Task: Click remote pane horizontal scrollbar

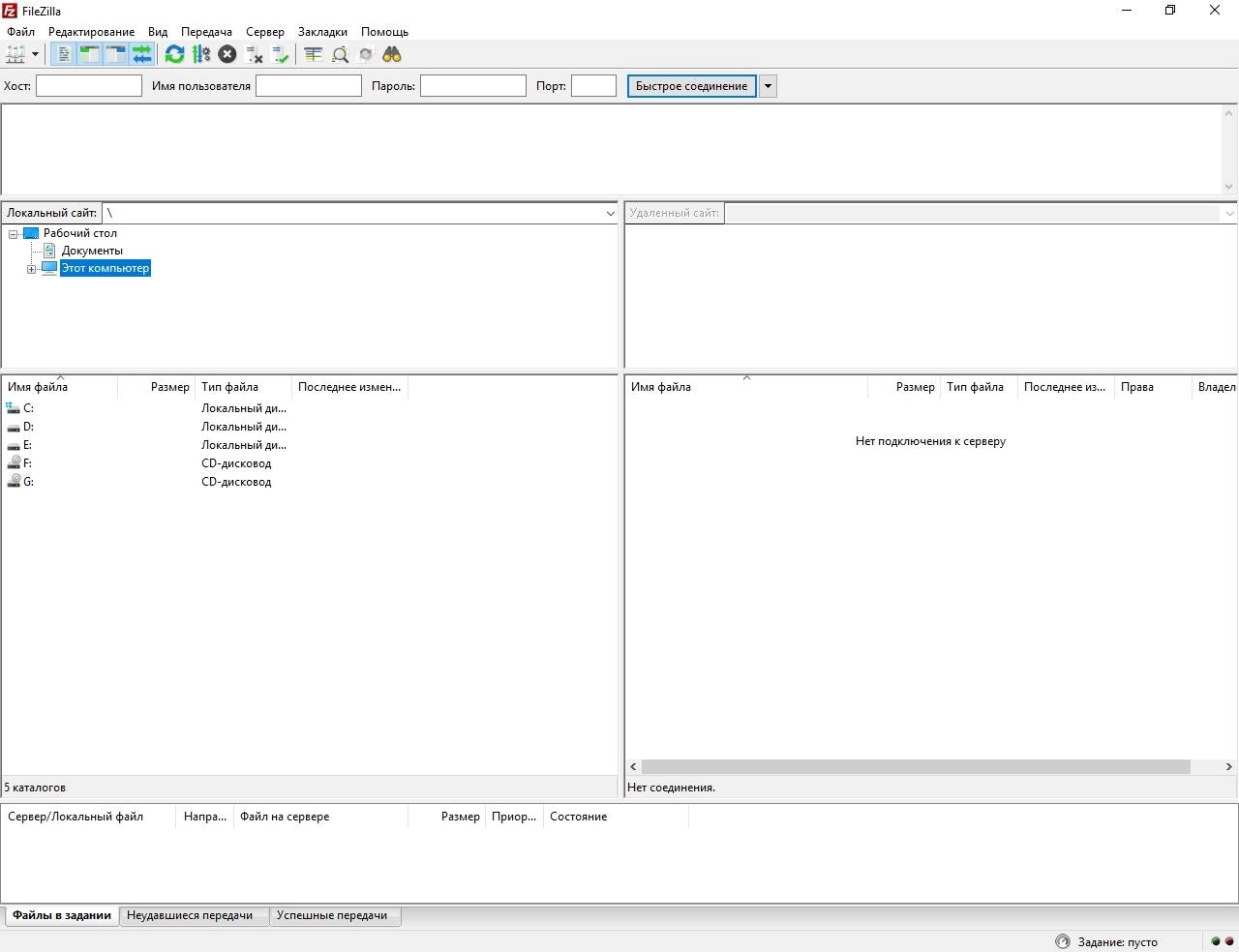Action: (x=915, y=766)
